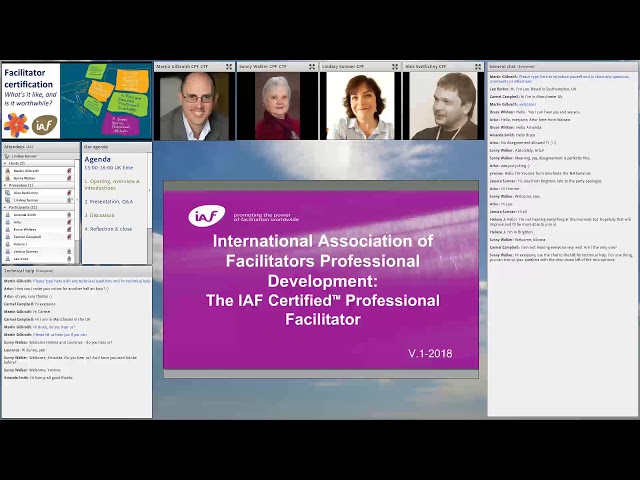Click muted mic icon beside Bruce Whitson
The image size is (640, 480).
(x=69, y=229)
